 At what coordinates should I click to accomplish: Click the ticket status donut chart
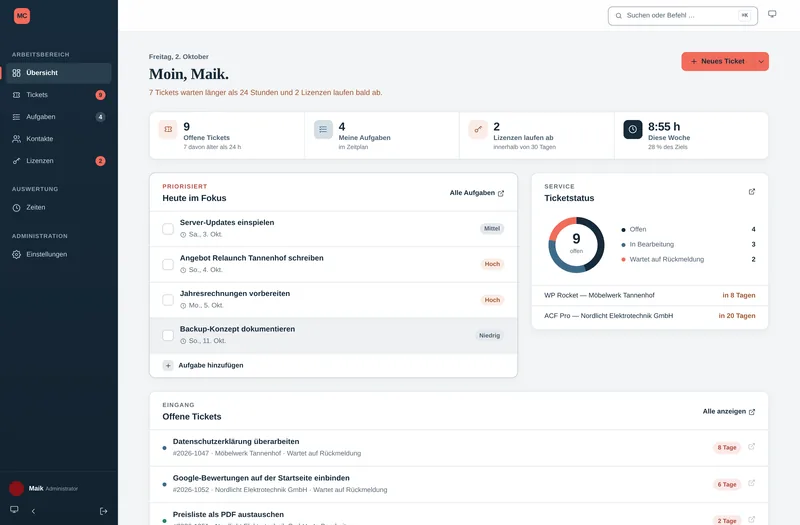[x=576, y=245]
